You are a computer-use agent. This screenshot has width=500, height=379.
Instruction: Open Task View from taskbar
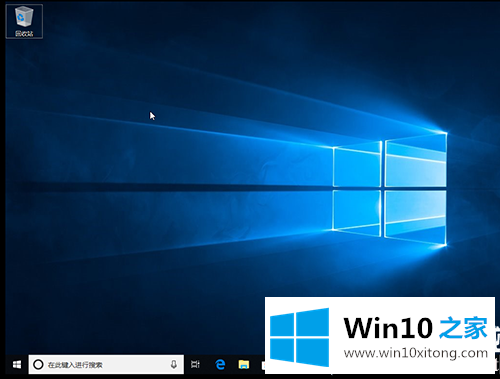pyautogui.click(x=195, y=365)
